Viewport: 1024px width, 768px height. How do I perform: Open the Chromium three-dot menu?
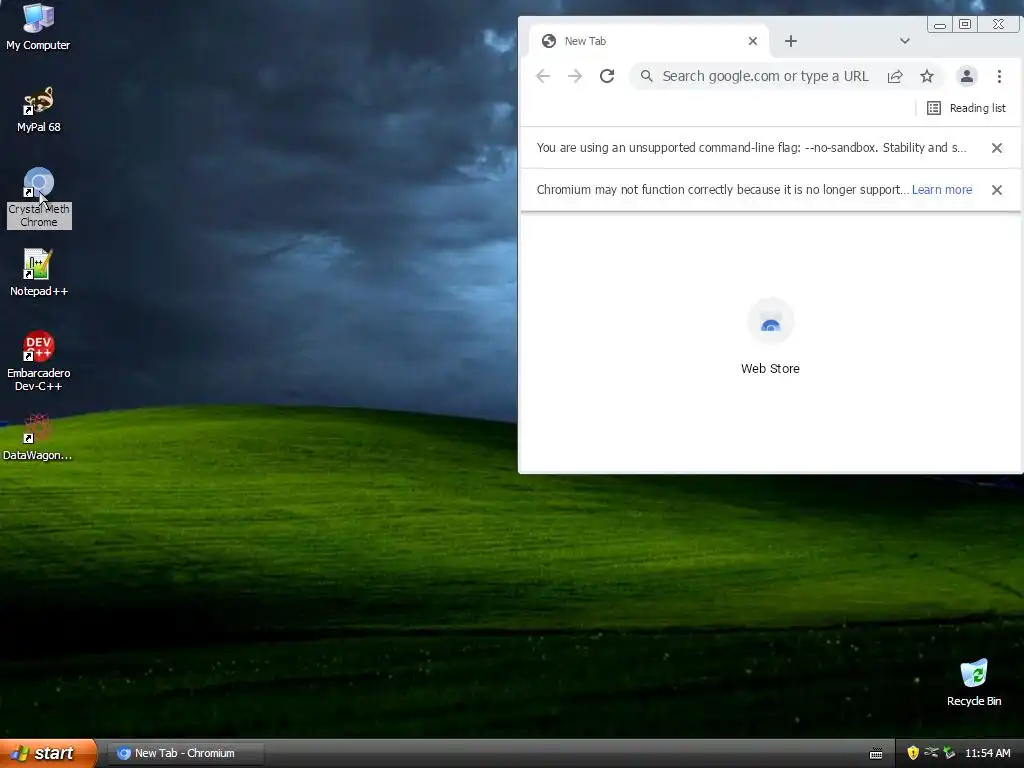[999, 76]
